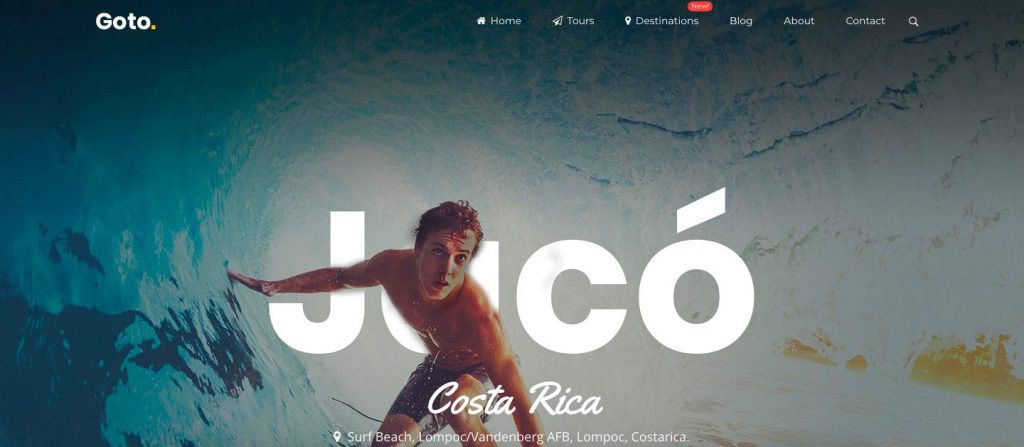Click the Goto site logo
Image resolution: width=1024 pixels, height=447 pixels.
click(125, 22)
